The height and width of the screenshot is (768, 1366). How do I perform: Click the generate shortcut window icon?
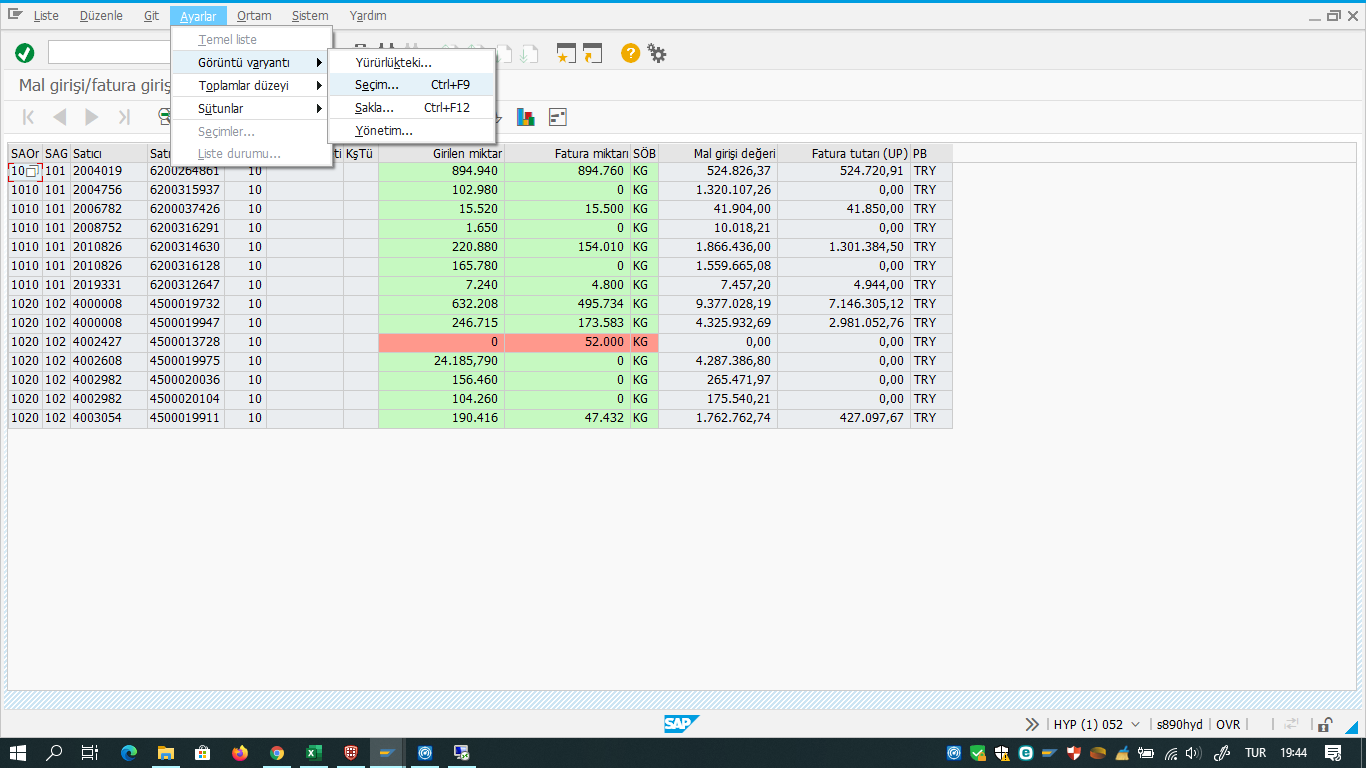593,53
